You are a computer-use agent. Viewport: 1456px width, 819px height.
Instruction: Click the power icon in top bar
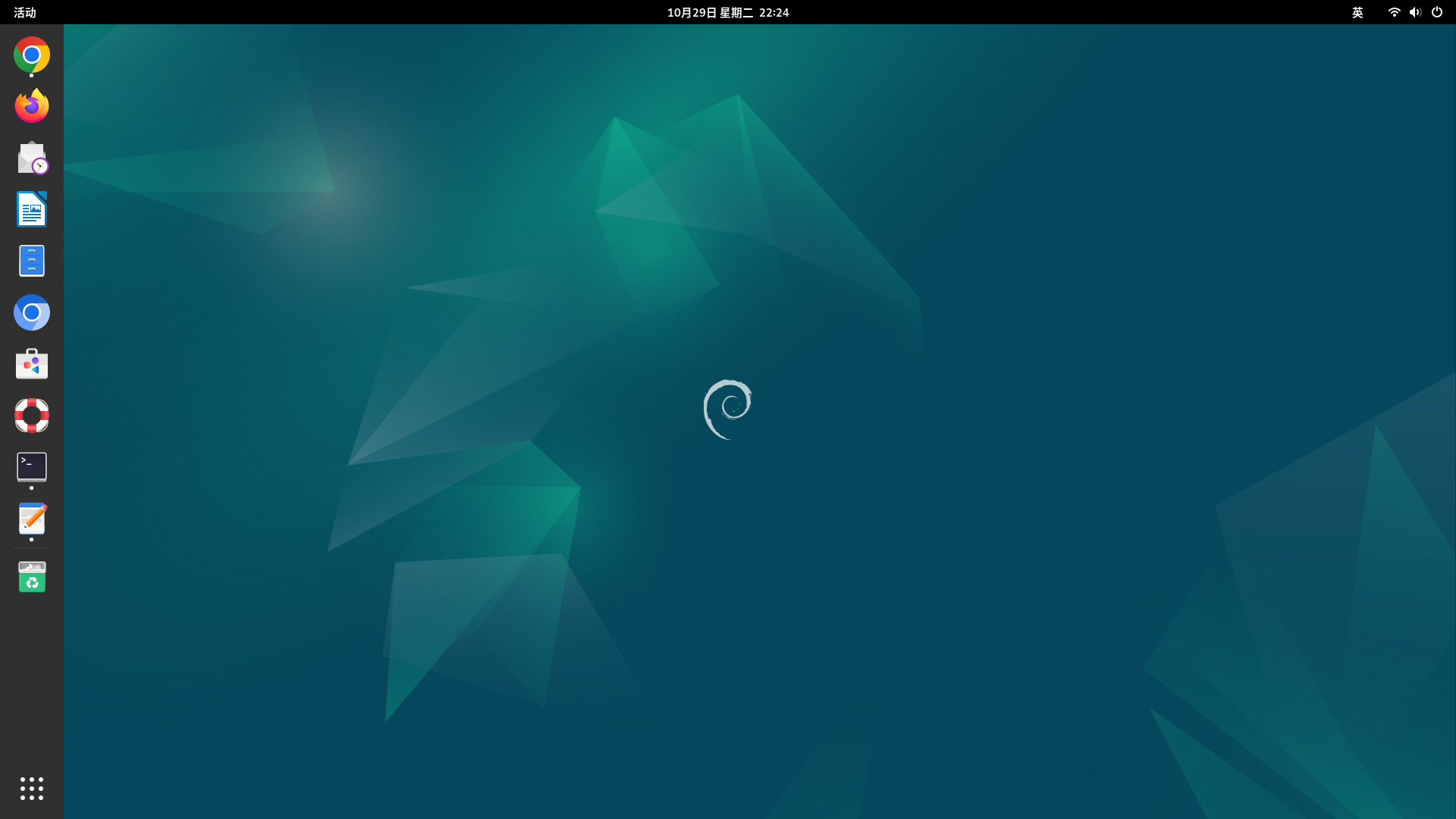(x=1437, y=12)
